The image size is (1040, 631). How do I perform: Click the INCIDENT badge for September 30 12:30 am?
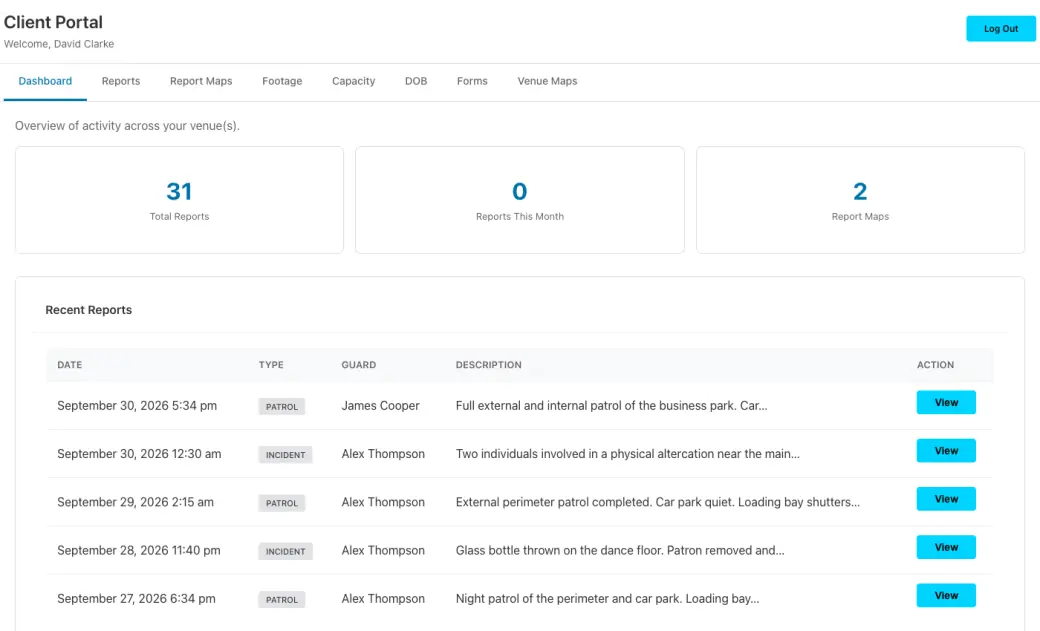285,455
